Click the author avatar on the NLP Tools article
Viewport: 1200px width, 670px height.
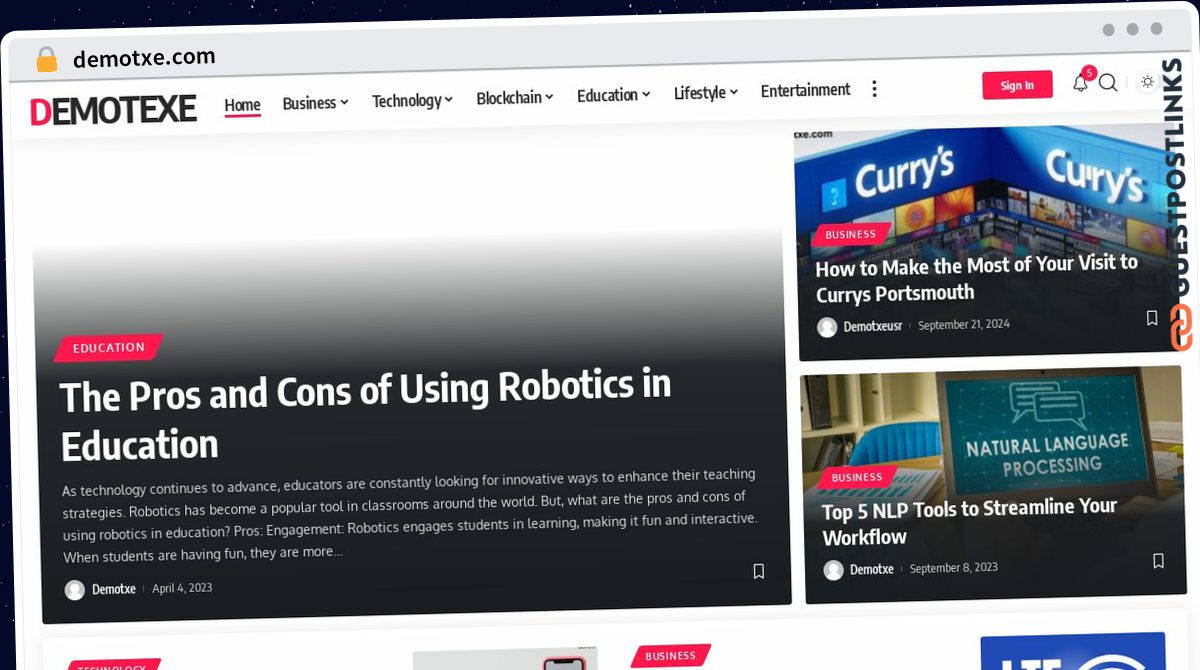tap(834, 570)
